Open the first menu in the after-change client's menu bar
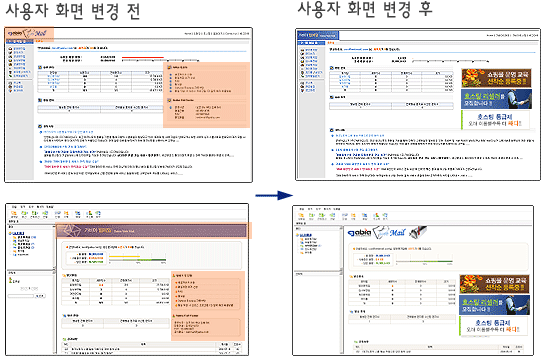Viewport: 544px width, 360px height. [301, 209]
